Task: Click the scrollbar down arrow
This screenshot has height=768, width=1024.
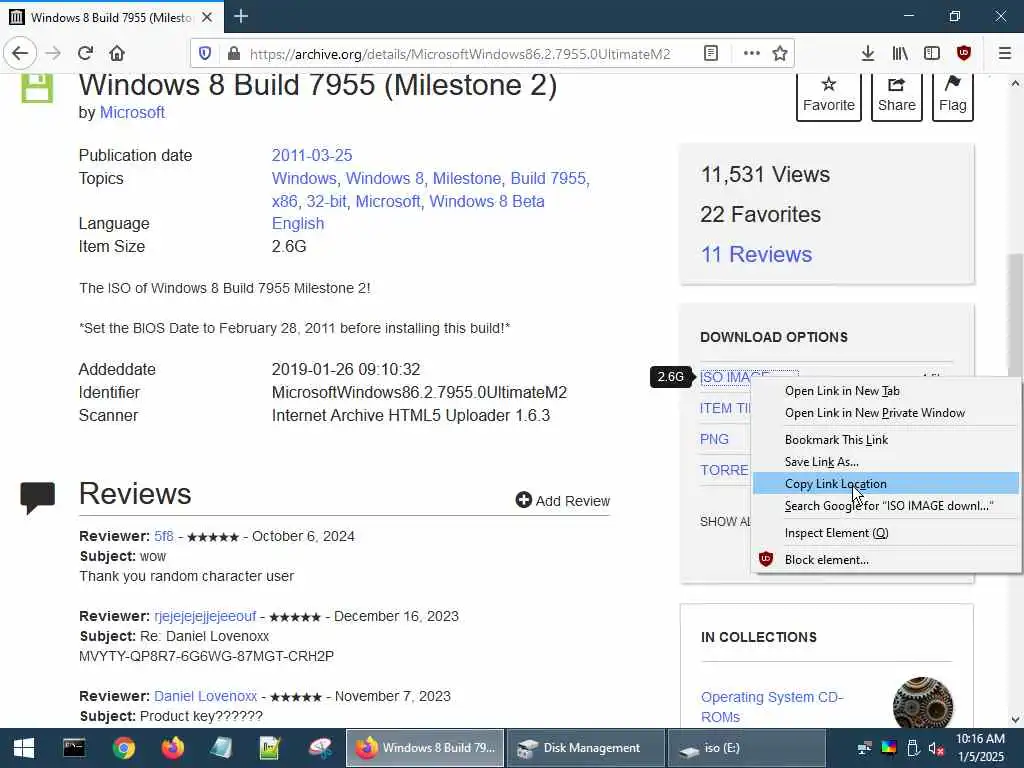Action: (1015, 720)
